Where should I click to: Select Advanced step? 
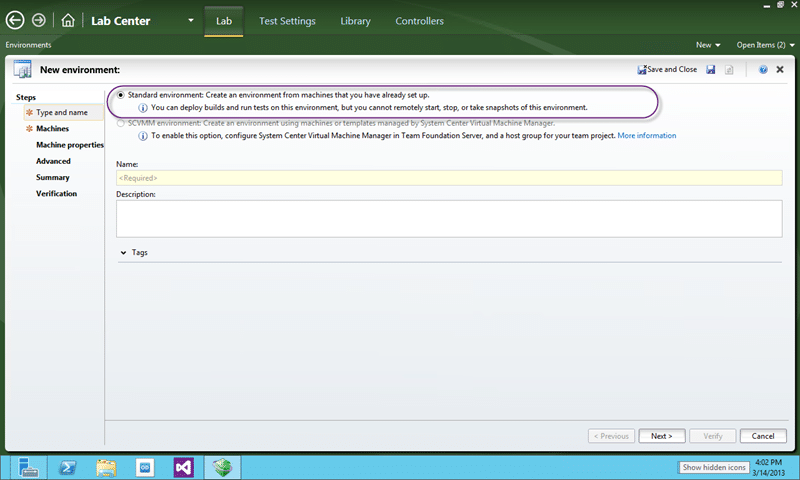click(53, 161)
